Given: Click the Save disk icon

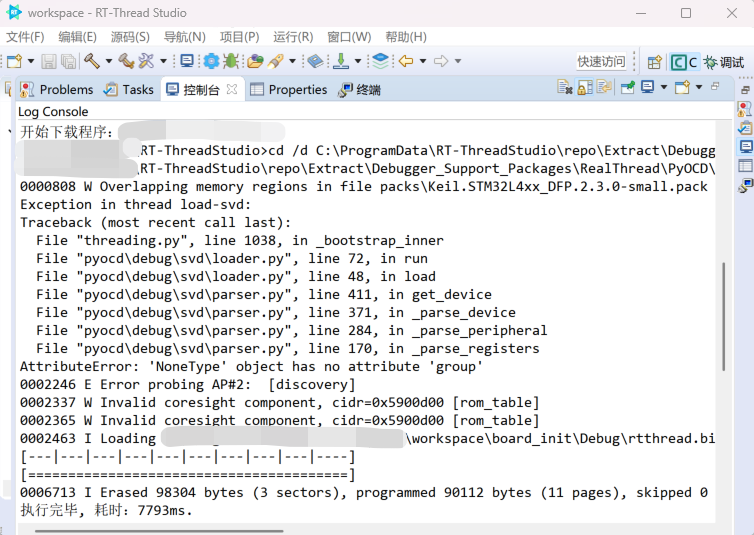Looking at the screenshot, I should pos(49,61).
